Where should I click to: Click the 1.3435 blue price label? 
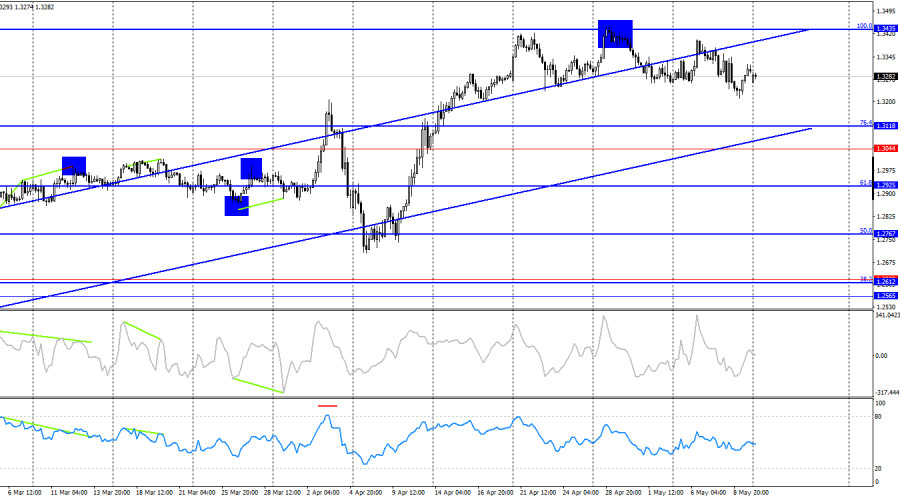886,29
